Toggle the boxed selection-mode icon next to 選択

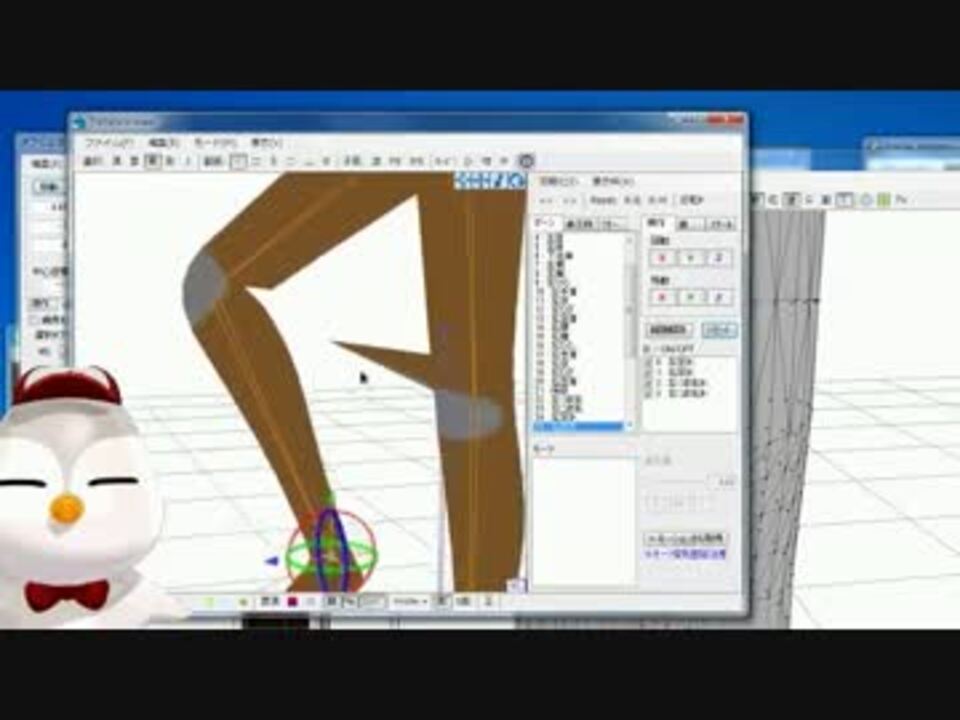point(153,162)
